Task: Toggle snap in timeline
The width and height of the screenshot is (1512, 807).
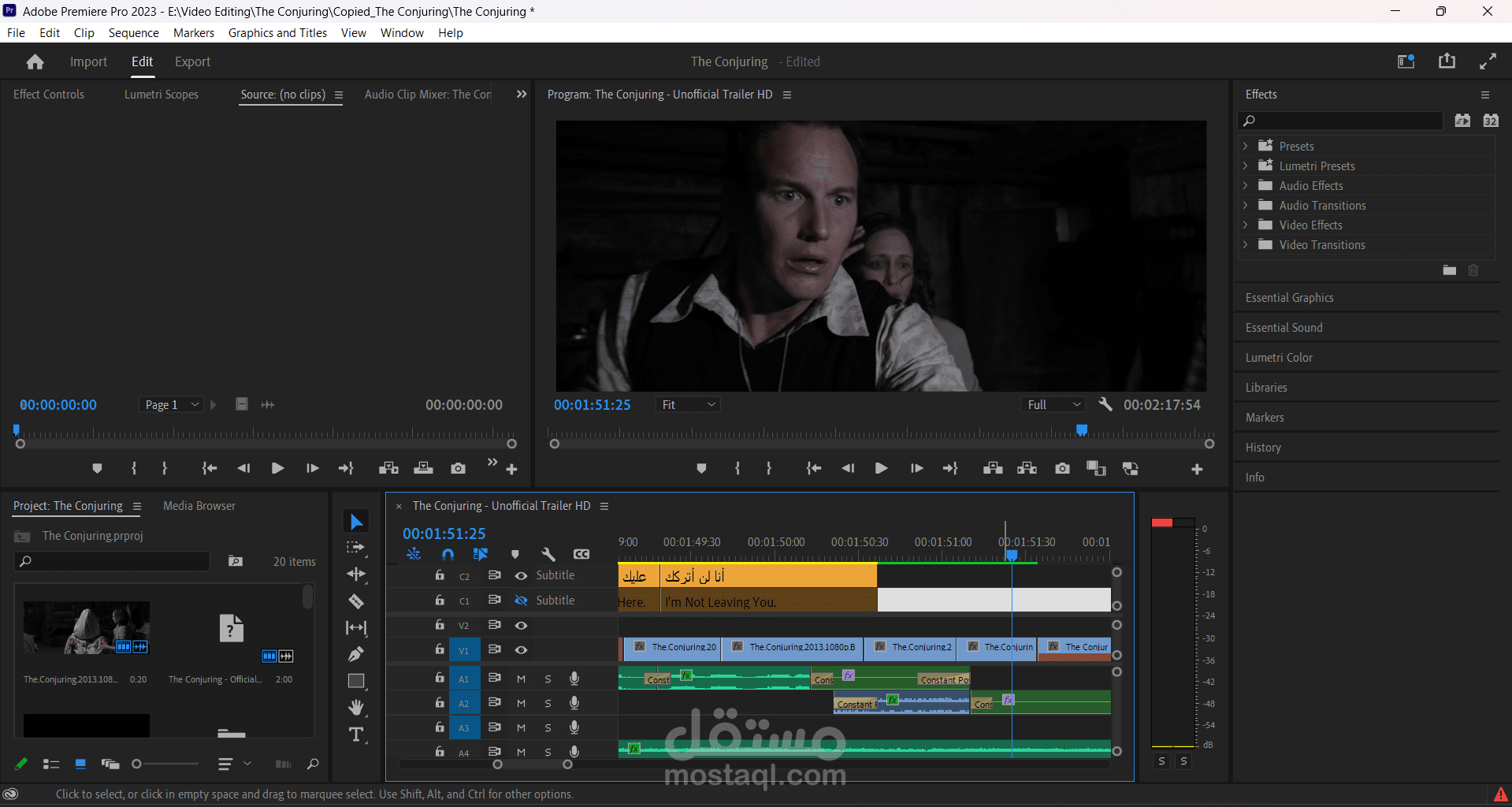Action: coord(448,554)
